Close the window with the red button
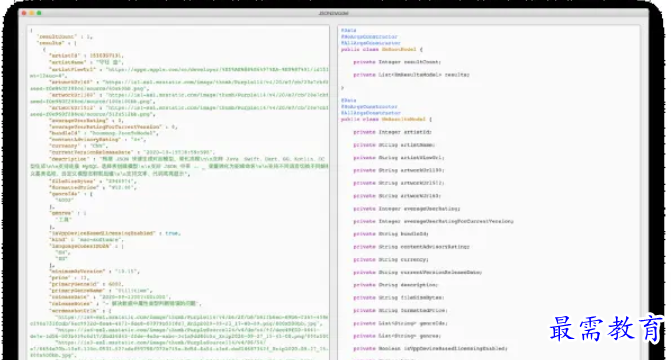This screenshot has width=671, height=360. coord(24,13)
